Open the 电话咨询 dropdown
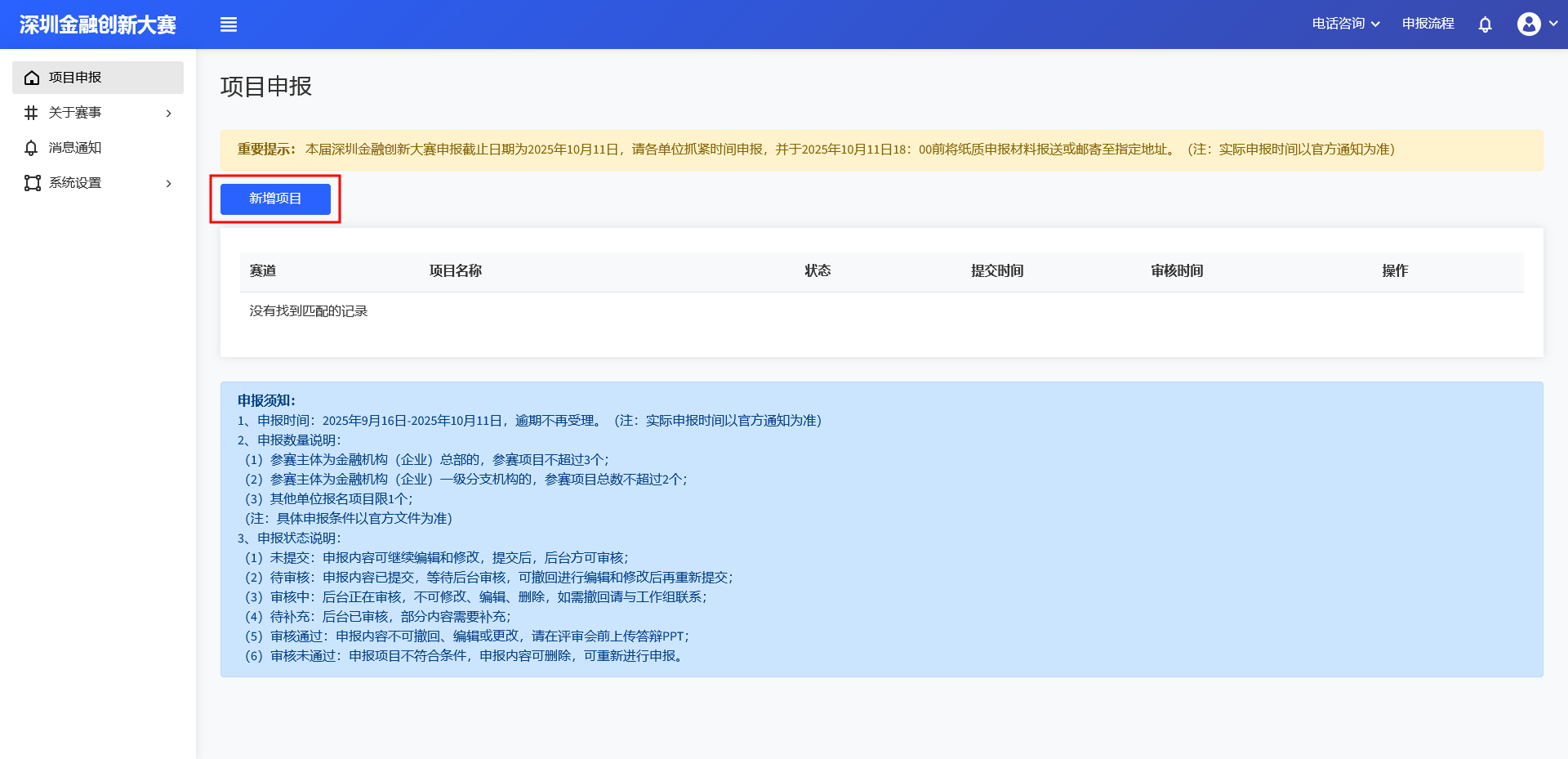The height and width of the screenshot is (759, 1568). click(1345, 24)
